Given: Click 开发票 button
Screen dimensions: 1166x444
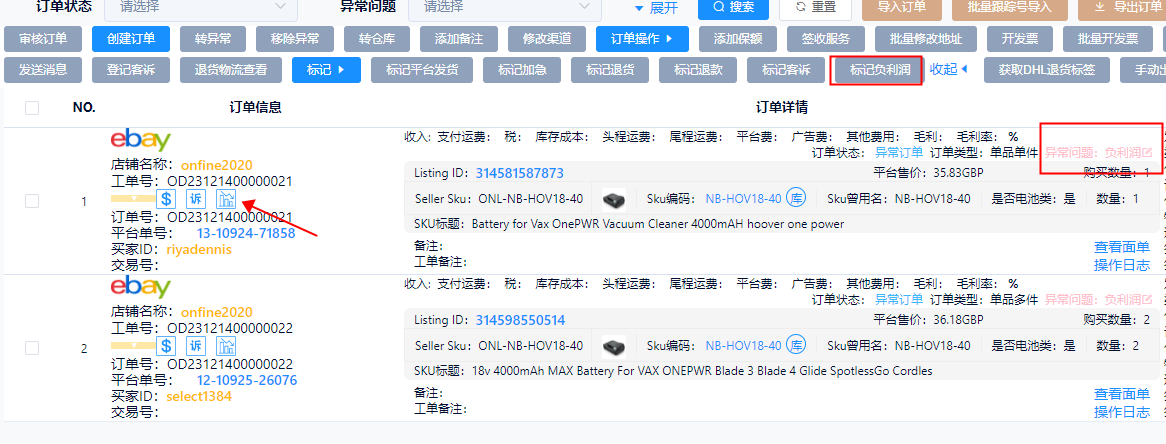Looking at the screenshot, I should click(x=1020, y=39).
